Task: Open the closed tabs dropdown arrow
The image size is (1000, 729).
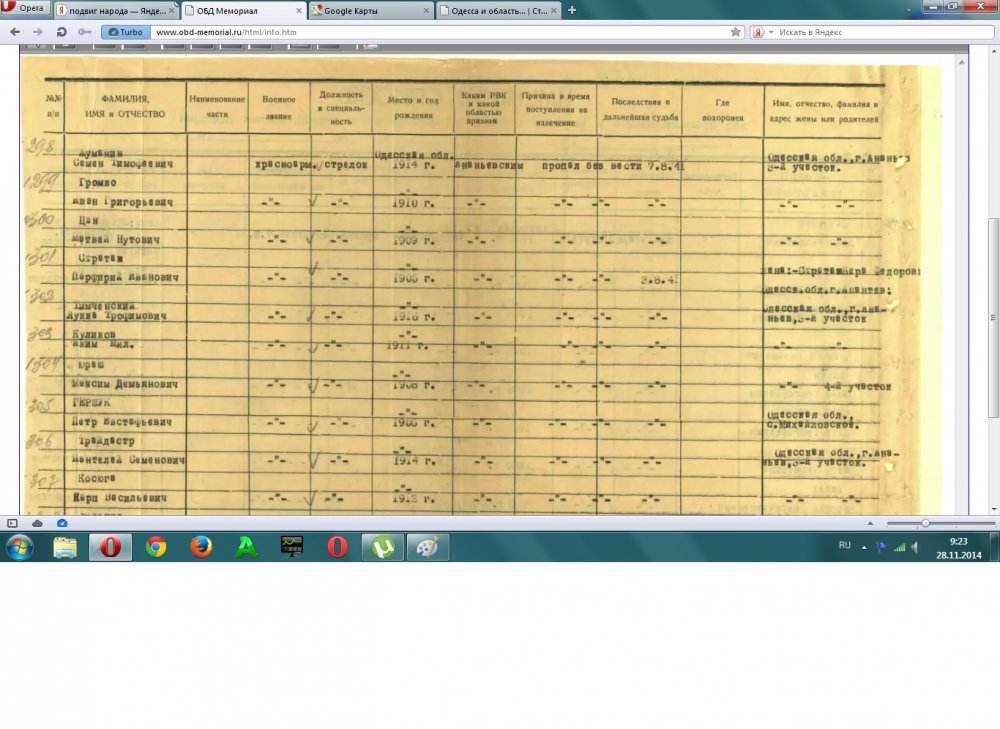Action: point(909,10)
